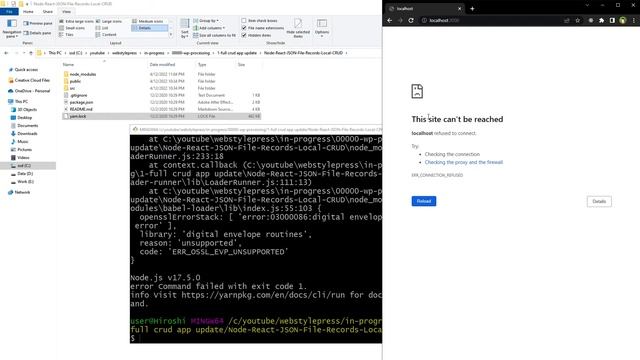Select the yarn.lock file row
Screen dimensions: 640x360
(x=161, y=116)
